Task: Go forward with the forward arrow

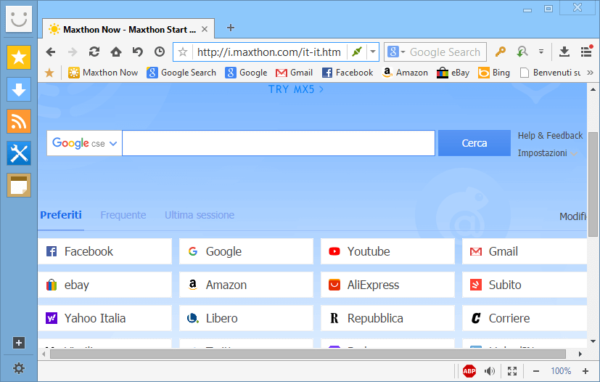Action: coord(72,52)
